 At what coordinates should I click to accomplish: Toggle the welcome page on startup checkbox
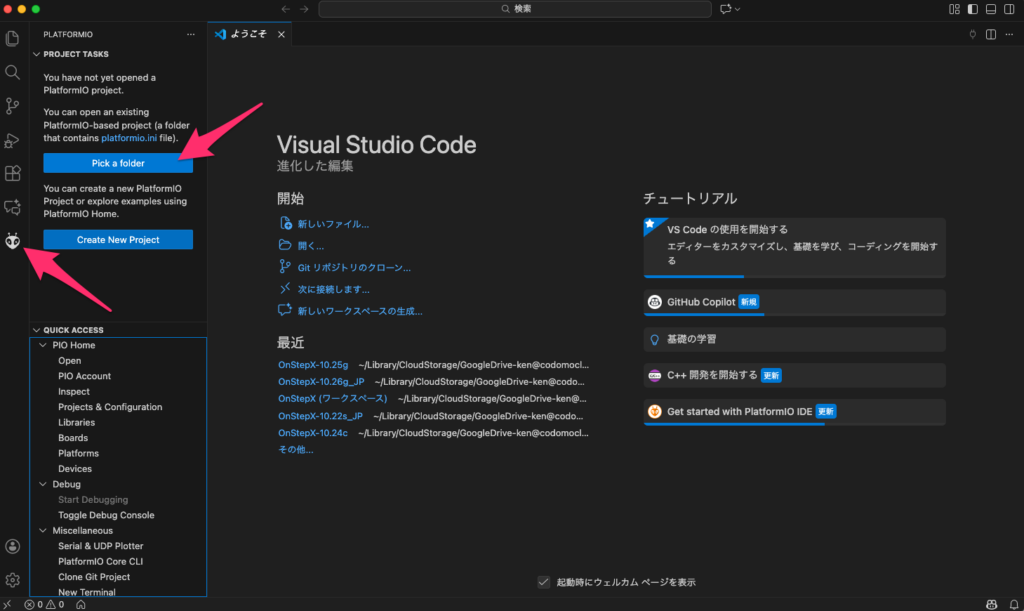pos(544,582)
